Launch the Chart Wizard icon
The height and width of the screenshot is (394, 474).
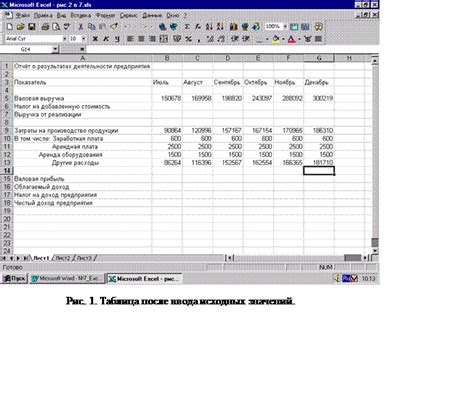point(234,27)
